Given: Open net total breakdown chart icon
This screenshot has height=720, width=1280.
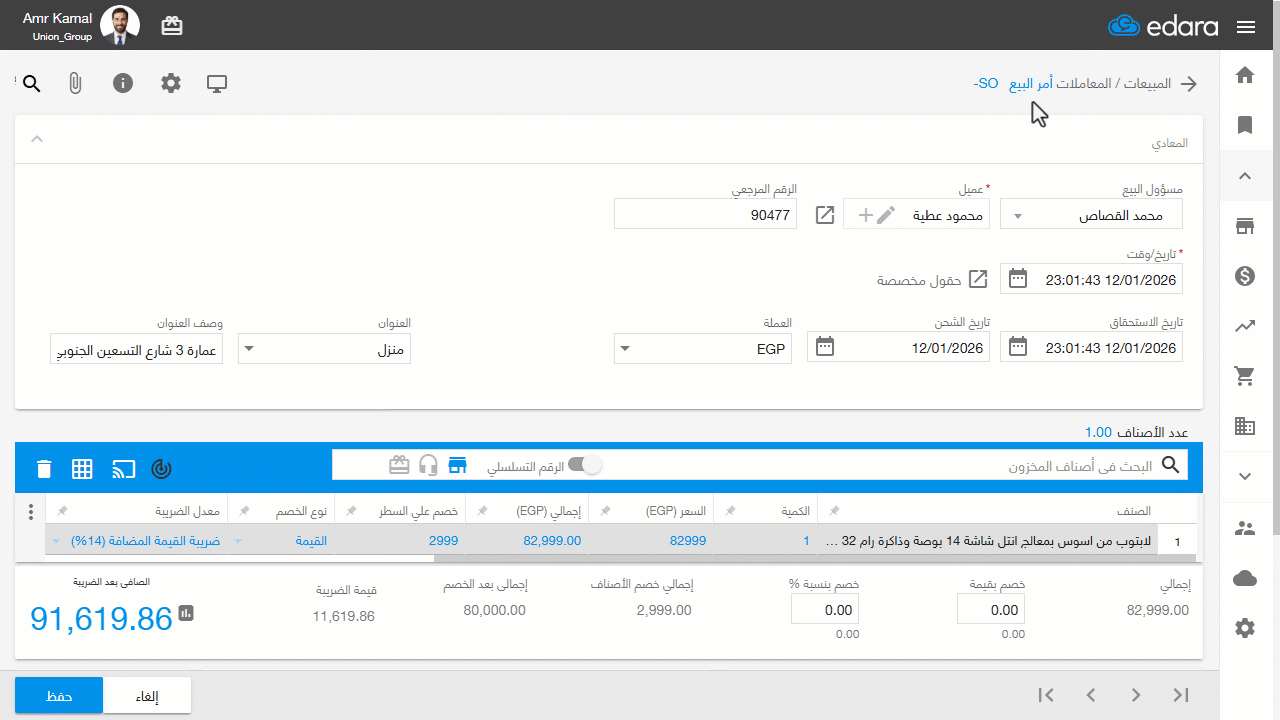Looking at the screenshot, I should click(x=186, y=613).
